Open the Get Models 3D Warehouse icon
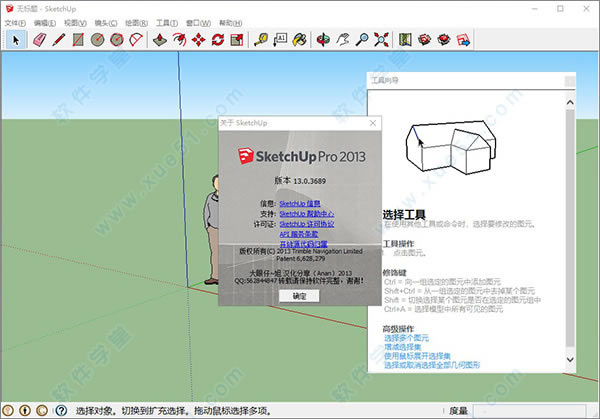The height and width of the screenshot is (419, 600). tap(424, 40)
